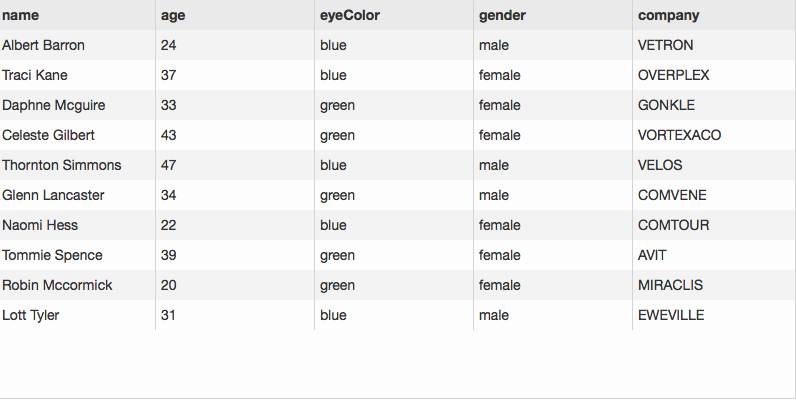The width and height of the screenshot is (796, 406).
Task: Click the Traci Kane row name
Action: (77, 75)
